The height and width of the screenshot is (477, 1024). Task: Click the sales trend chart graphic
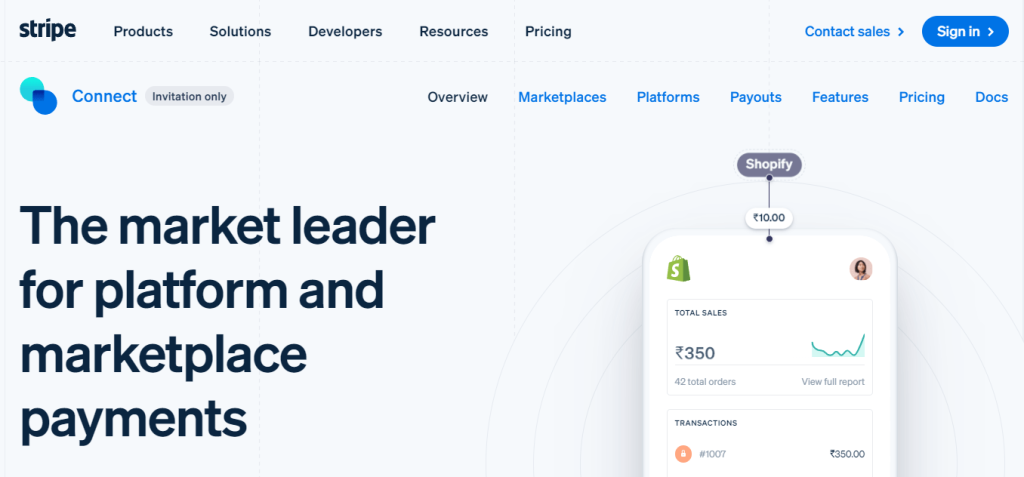pos(838,346)
